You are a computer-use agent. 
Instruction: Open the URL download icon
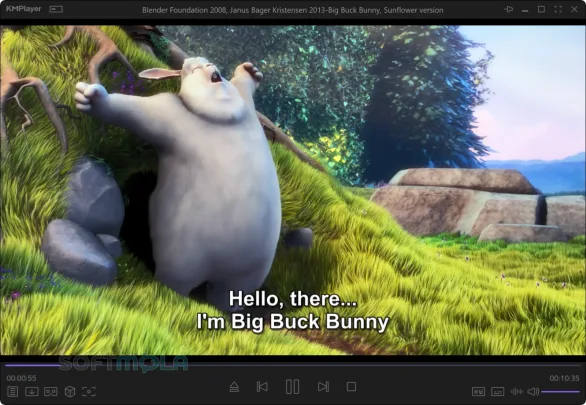pyautogui.click(x=32, y=392)
